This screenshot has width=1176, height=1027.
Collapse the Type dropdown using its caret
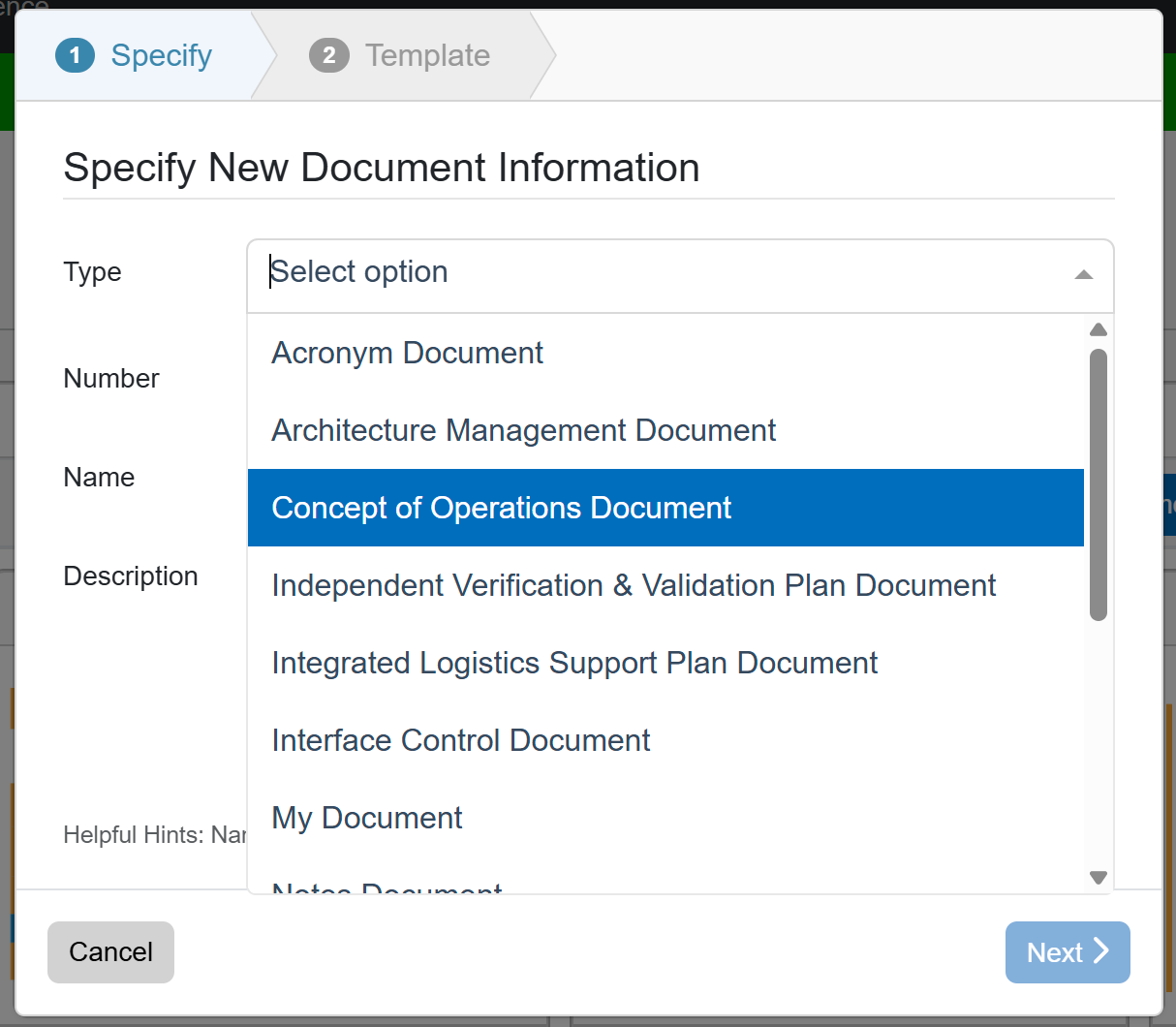tap(1084, 275)
